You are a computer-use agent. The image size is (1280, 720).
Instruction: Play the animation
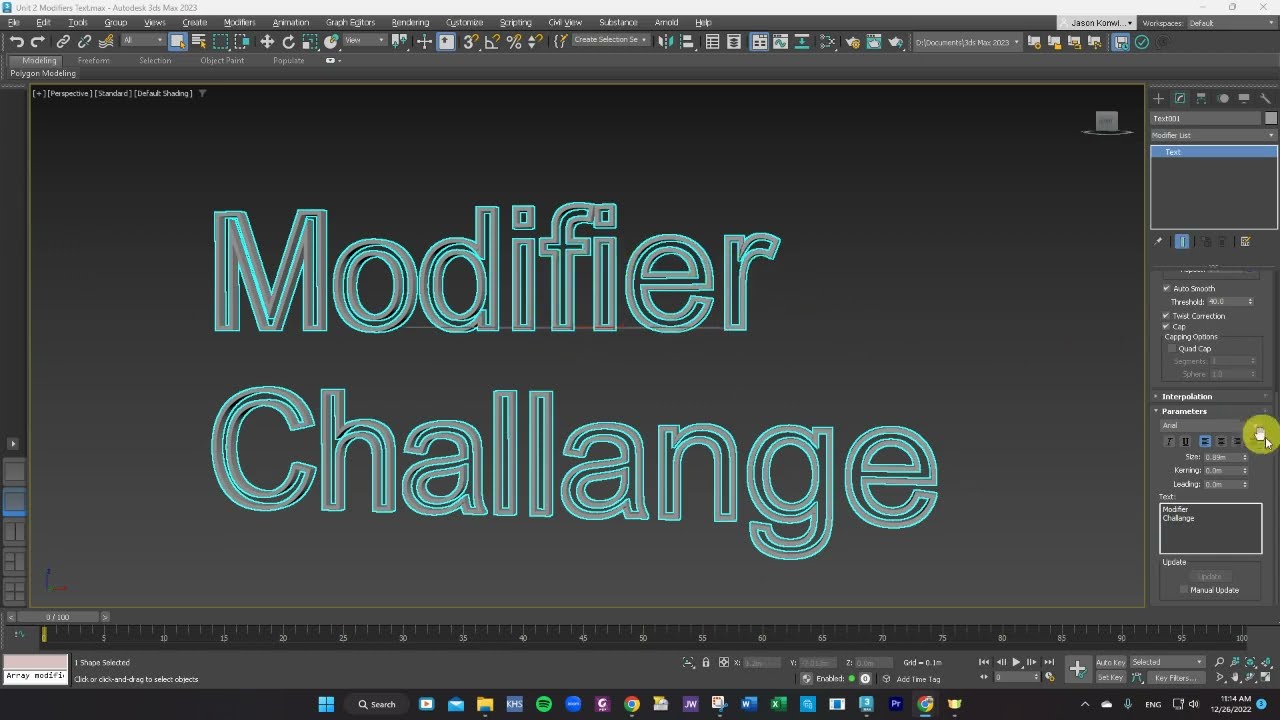coord(1017,662)
